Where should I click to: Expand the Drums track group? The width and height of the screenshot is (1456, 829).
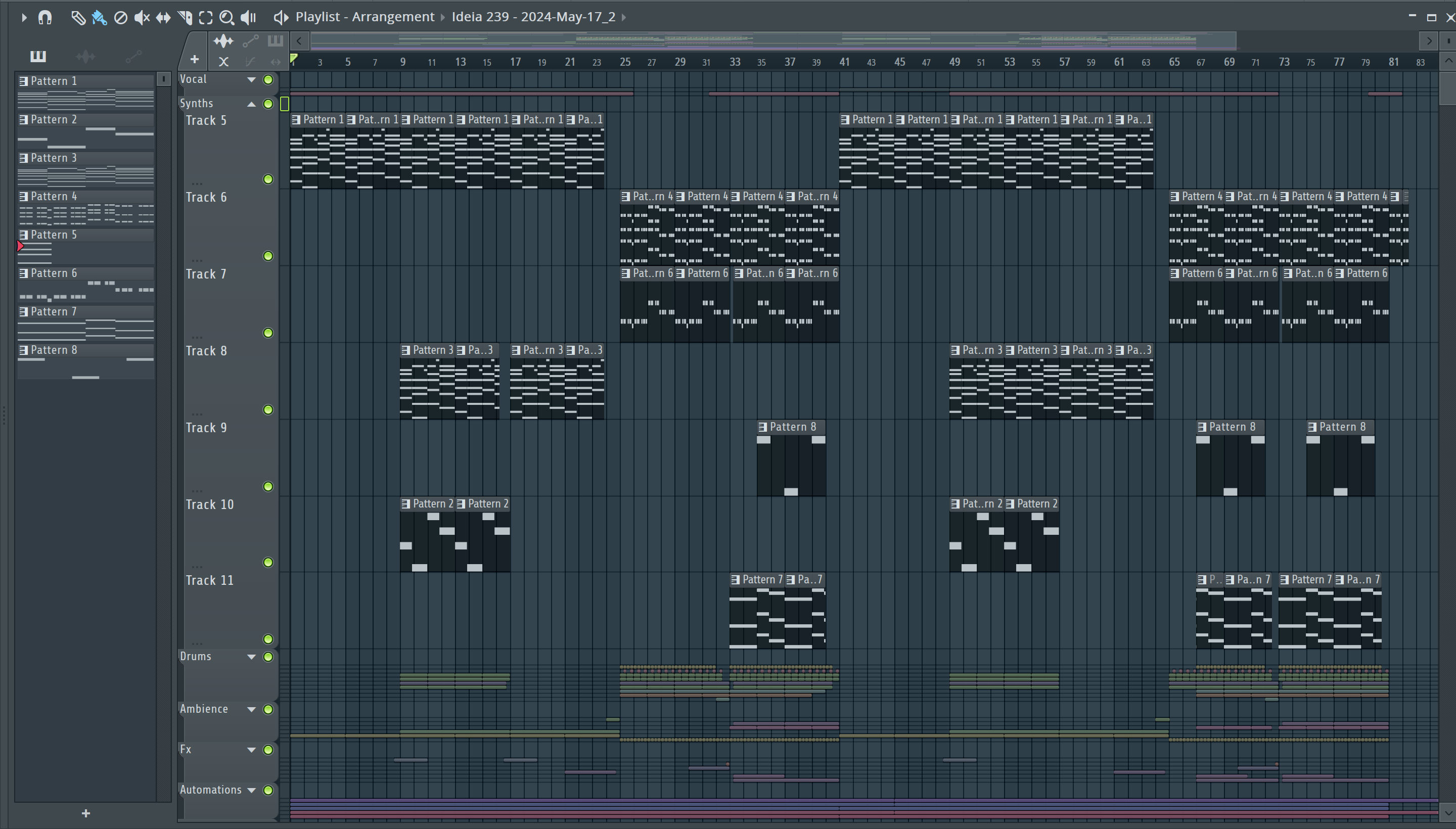[x=251, y=657]
